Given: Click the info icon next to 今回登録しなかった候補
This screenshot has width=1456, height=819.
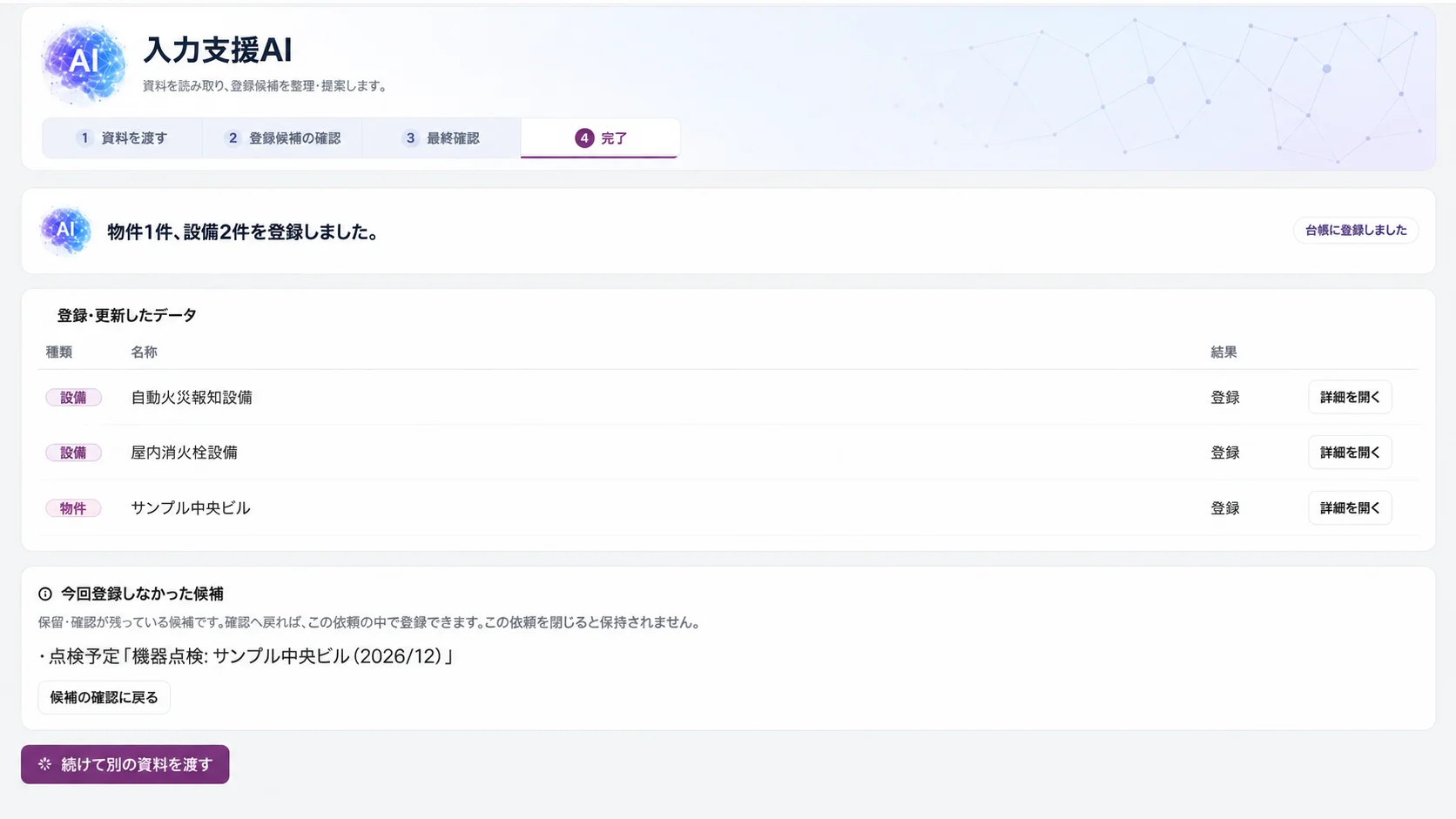Looking at the screenshot, I should coord(45,594).
